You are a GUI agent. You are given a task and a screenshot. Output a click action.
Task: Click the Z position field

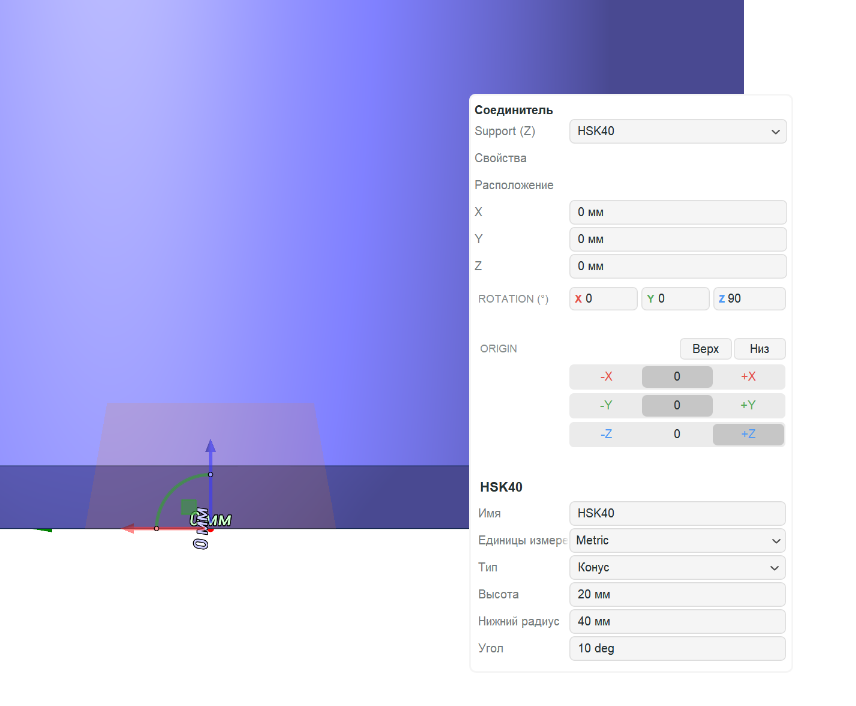[677, 266]
